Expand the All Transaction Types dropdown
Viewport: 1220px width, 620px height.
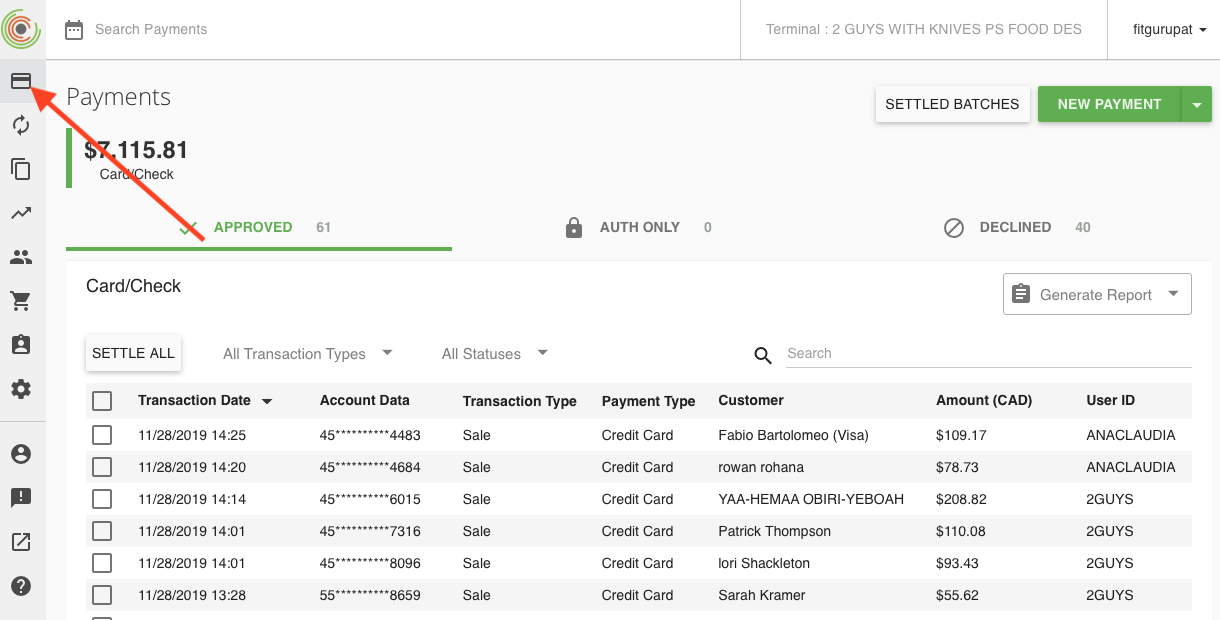click(x=308, y=354)
